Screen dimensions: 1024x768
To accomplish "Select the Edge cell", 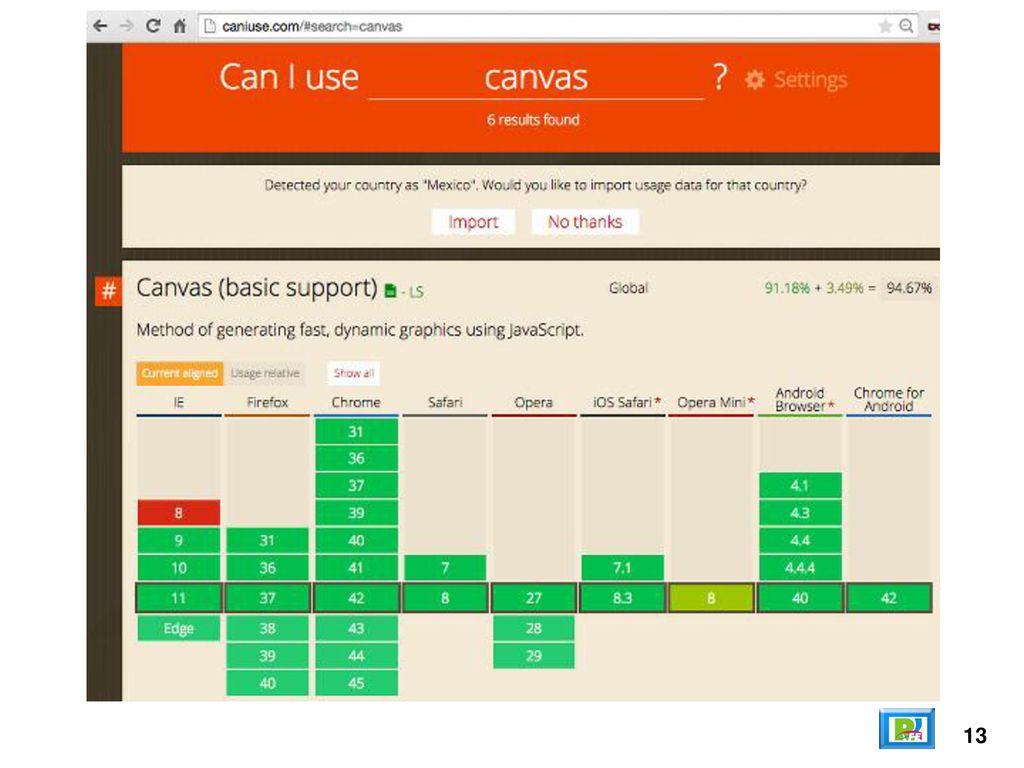I will pyautogui.click(x=179, y=628).
